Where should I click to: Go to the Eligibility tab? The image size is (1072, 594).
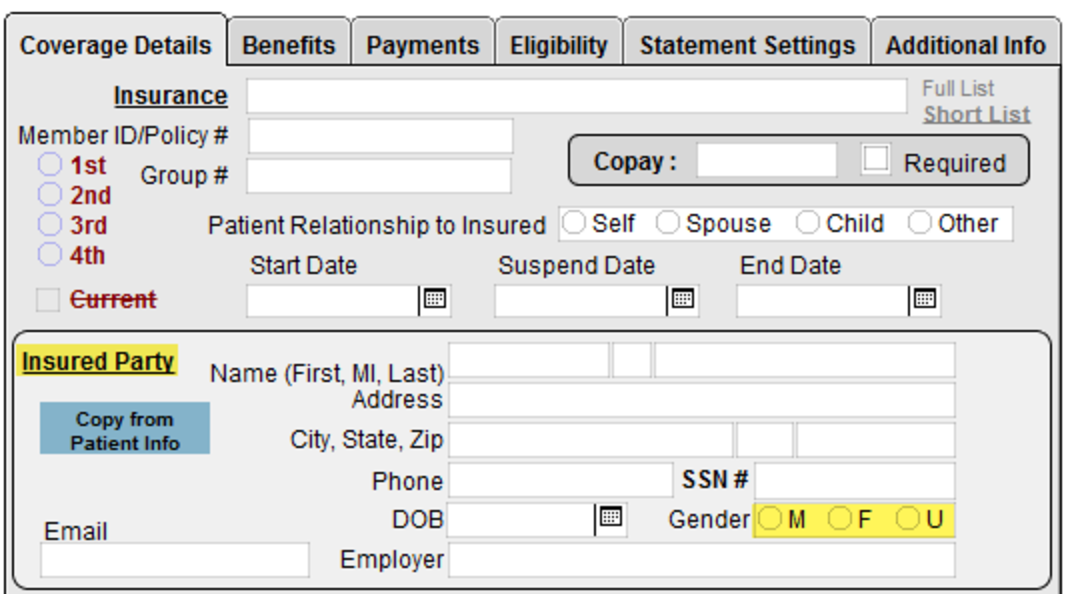(558, 45)
